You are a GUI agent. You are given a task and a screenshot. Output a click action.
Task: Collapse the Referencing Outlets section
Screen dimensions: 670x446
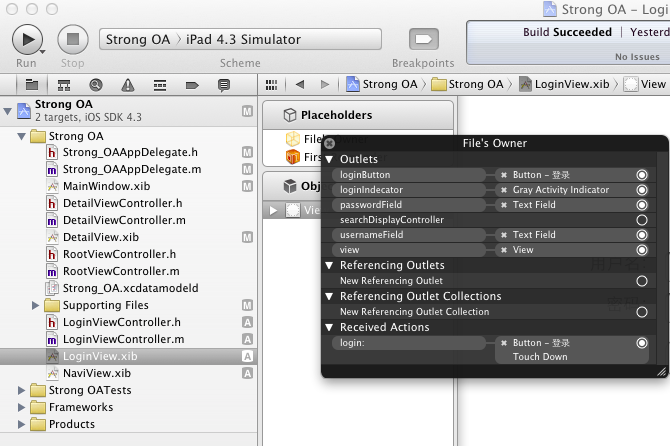click(x=329, y=265)
